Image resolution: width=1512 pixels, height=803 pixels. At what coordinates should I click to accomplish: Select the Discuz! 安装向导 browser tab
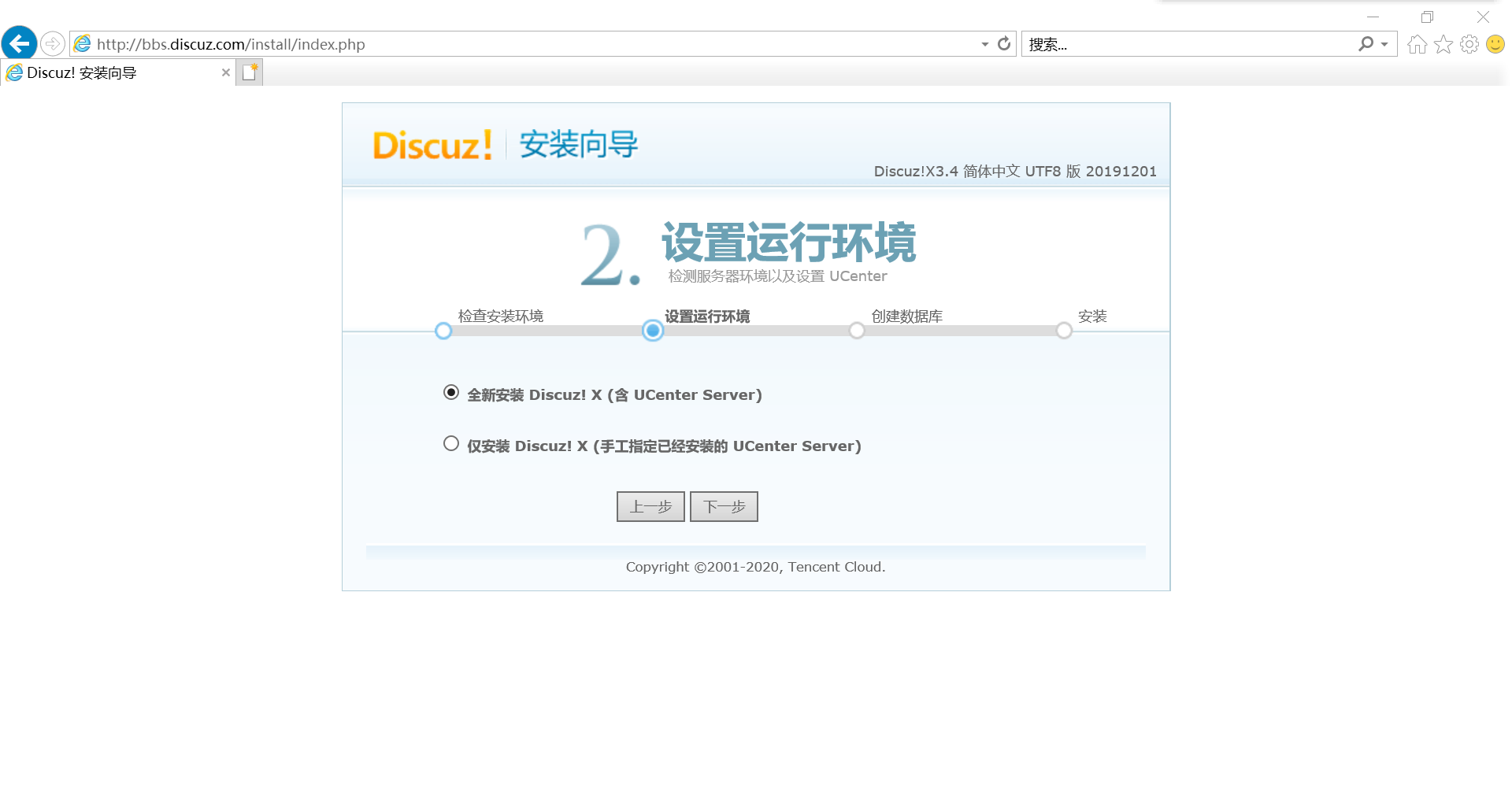[118, 72]
